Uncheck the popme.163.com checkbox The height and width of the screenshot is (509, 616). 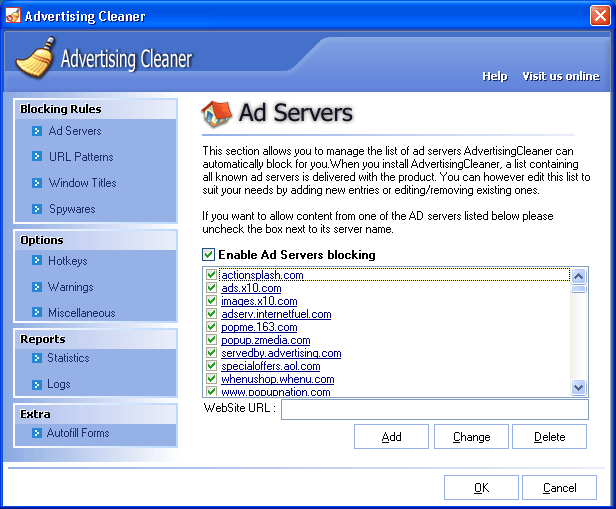coord(211,326)
